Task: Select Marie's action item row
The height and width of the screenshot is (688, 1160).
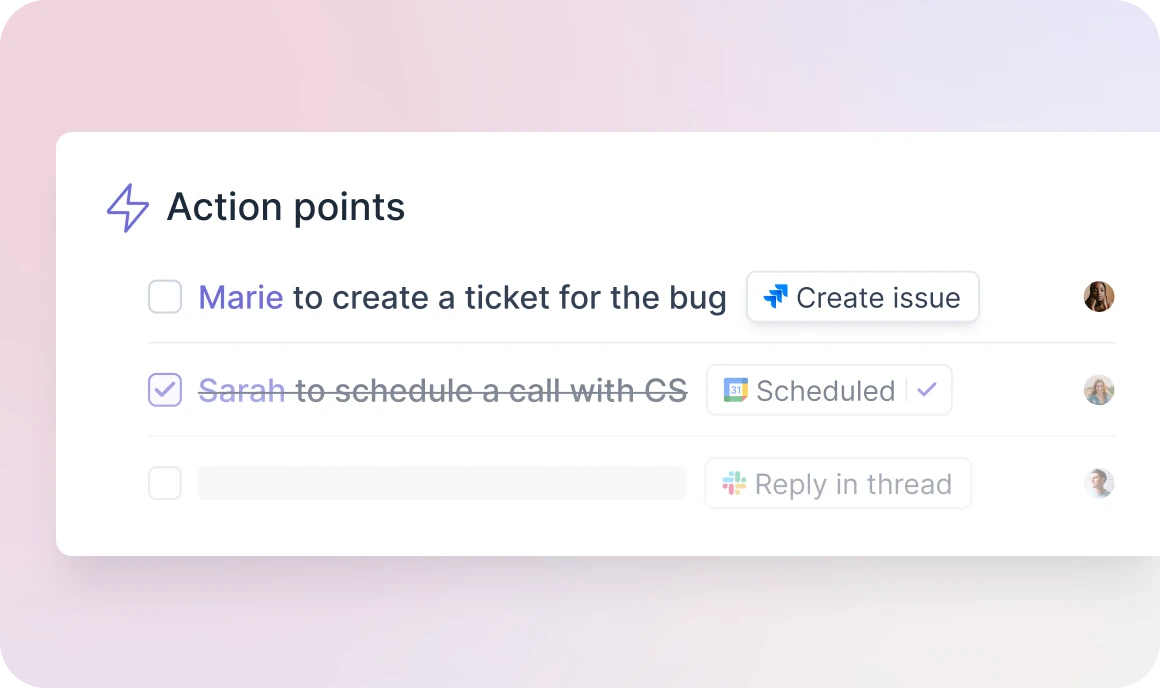Action: [460, 296]
